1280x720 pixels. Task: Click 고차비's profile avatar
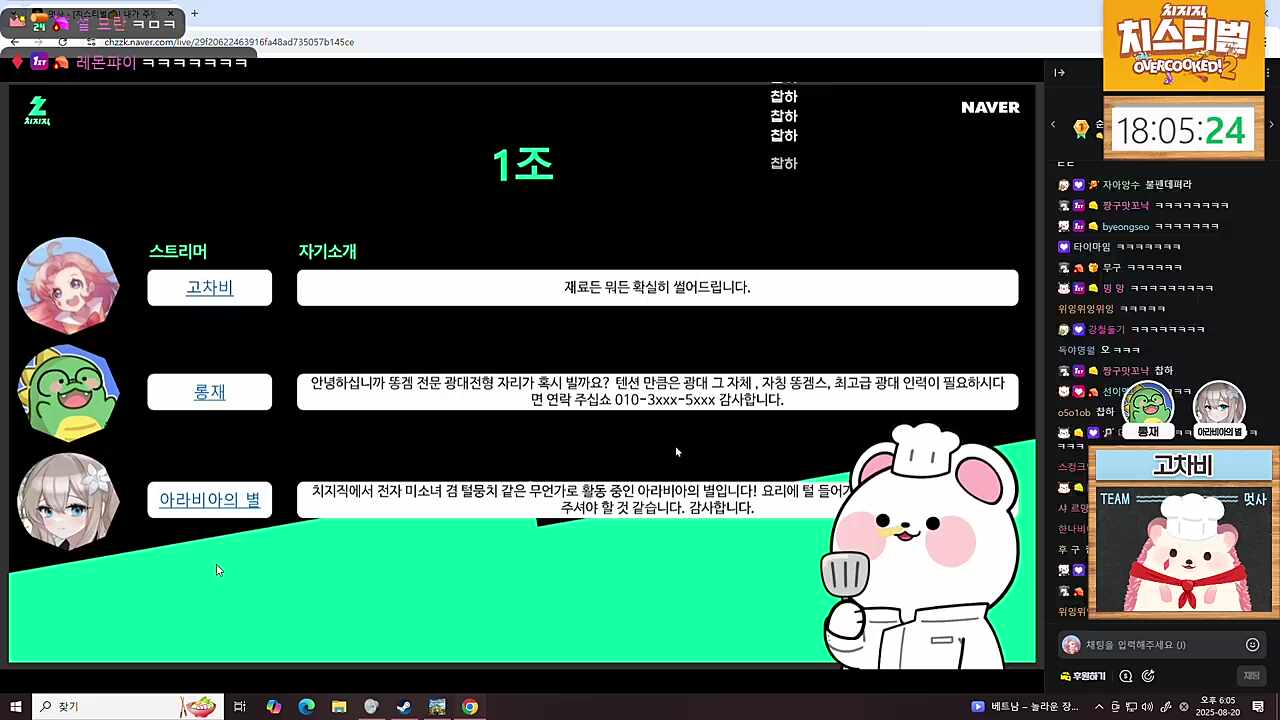pos(68,285)
